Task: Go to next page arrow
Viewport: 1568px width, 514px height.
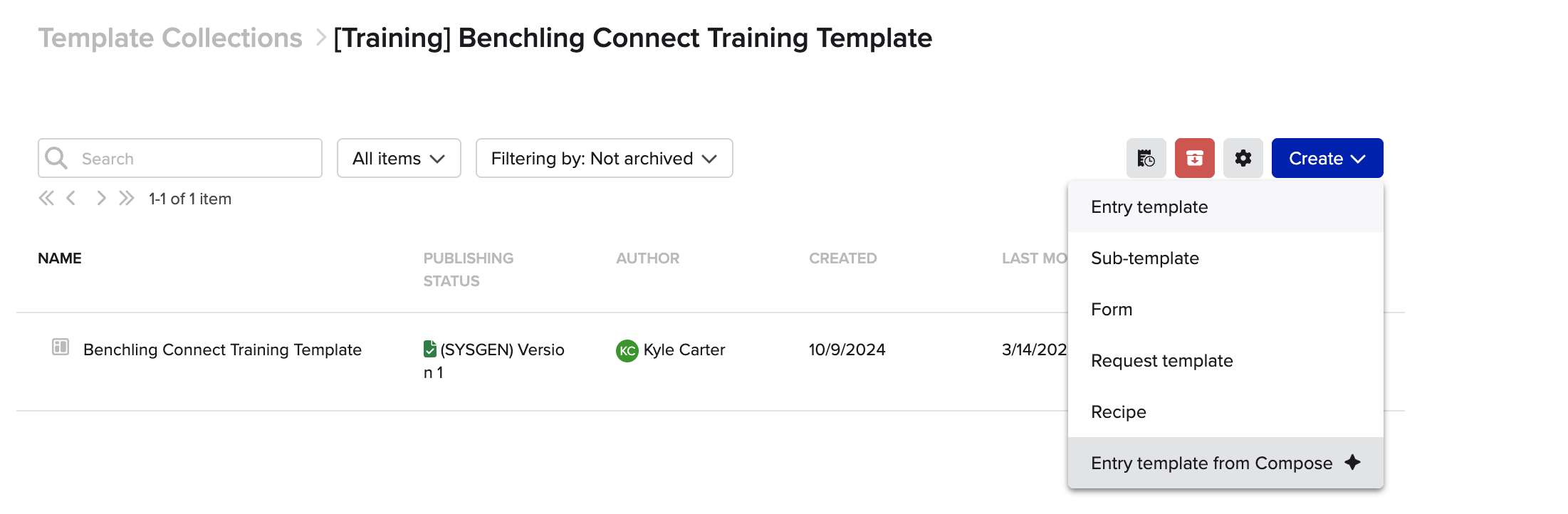Action: [x=101, y=199]
